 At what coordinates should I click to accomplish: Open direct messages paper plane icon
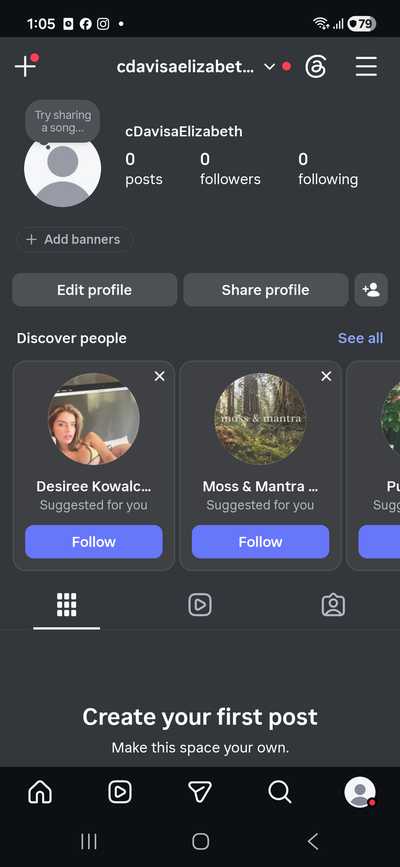point(200,792)
